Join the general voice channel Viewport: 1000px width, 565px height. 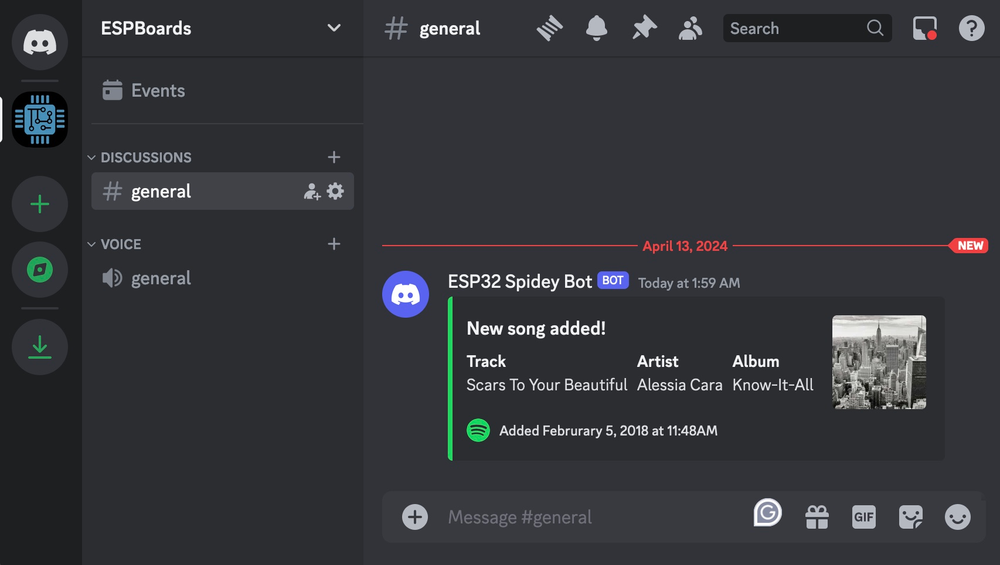click(160, 278)
